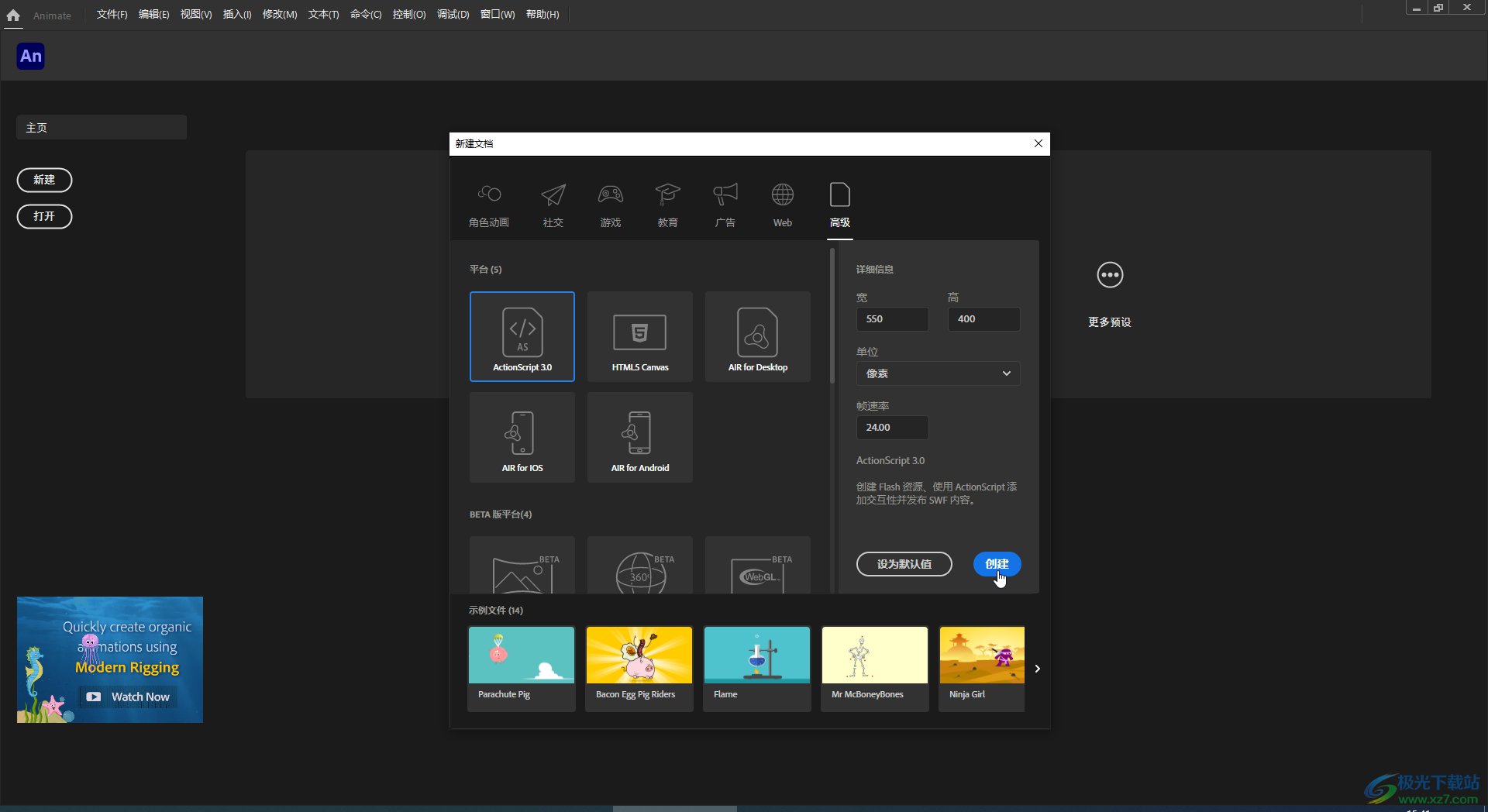The height and width of the screenshot is (812, 1488).
Task: Open the Ninja Girl sample file
Action: (x=982, y=669)
